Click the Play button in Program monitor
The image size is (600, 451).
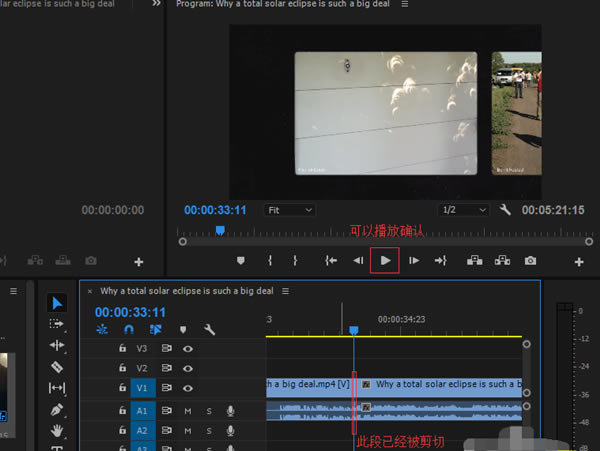click(x=385, y=261)
